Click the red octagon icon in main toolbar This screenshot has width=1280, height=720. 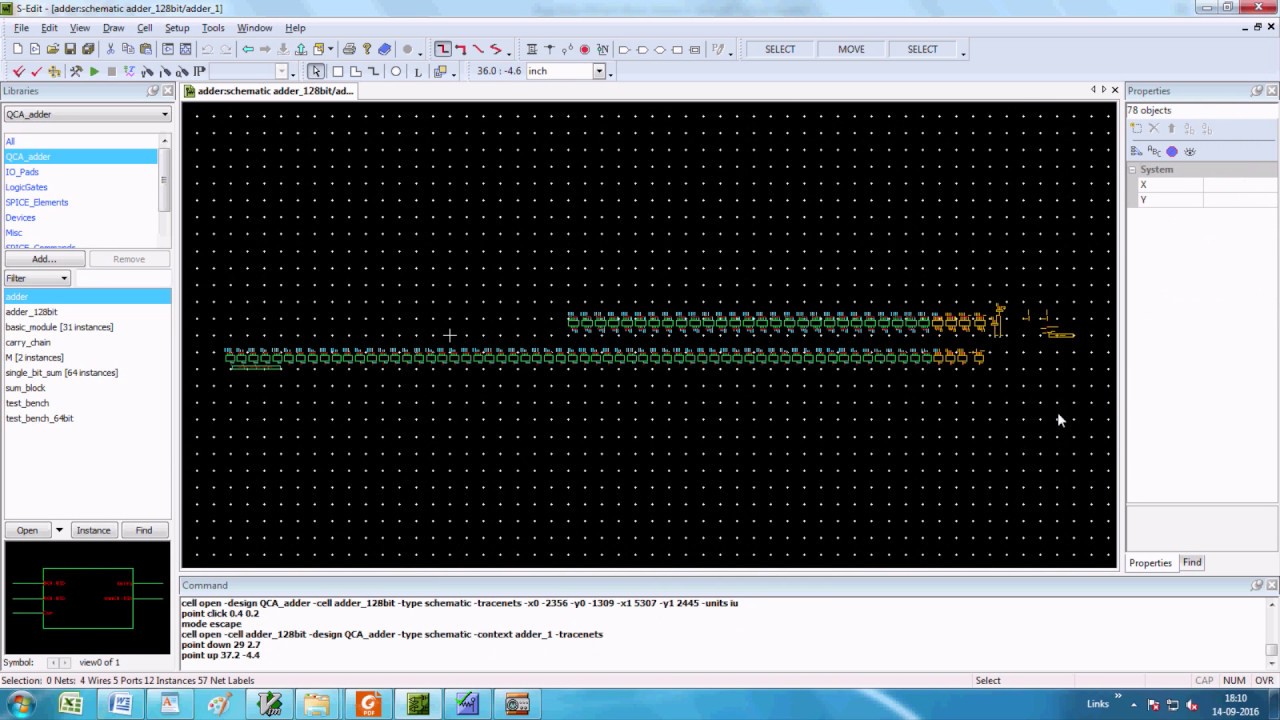point(585,49)
